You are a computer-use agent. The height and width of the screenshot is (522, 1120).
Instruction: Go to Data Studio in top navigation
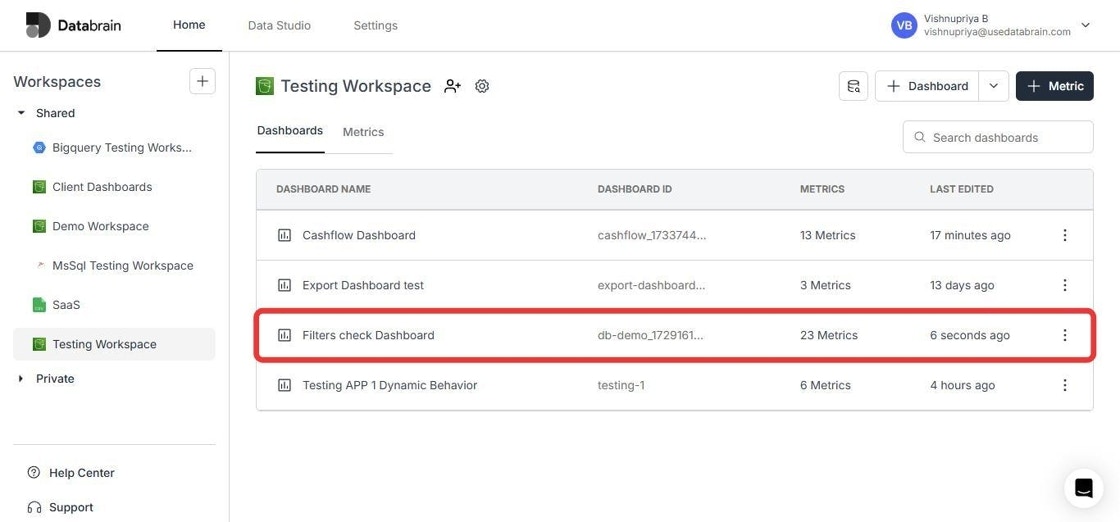[x=279, y=25]
